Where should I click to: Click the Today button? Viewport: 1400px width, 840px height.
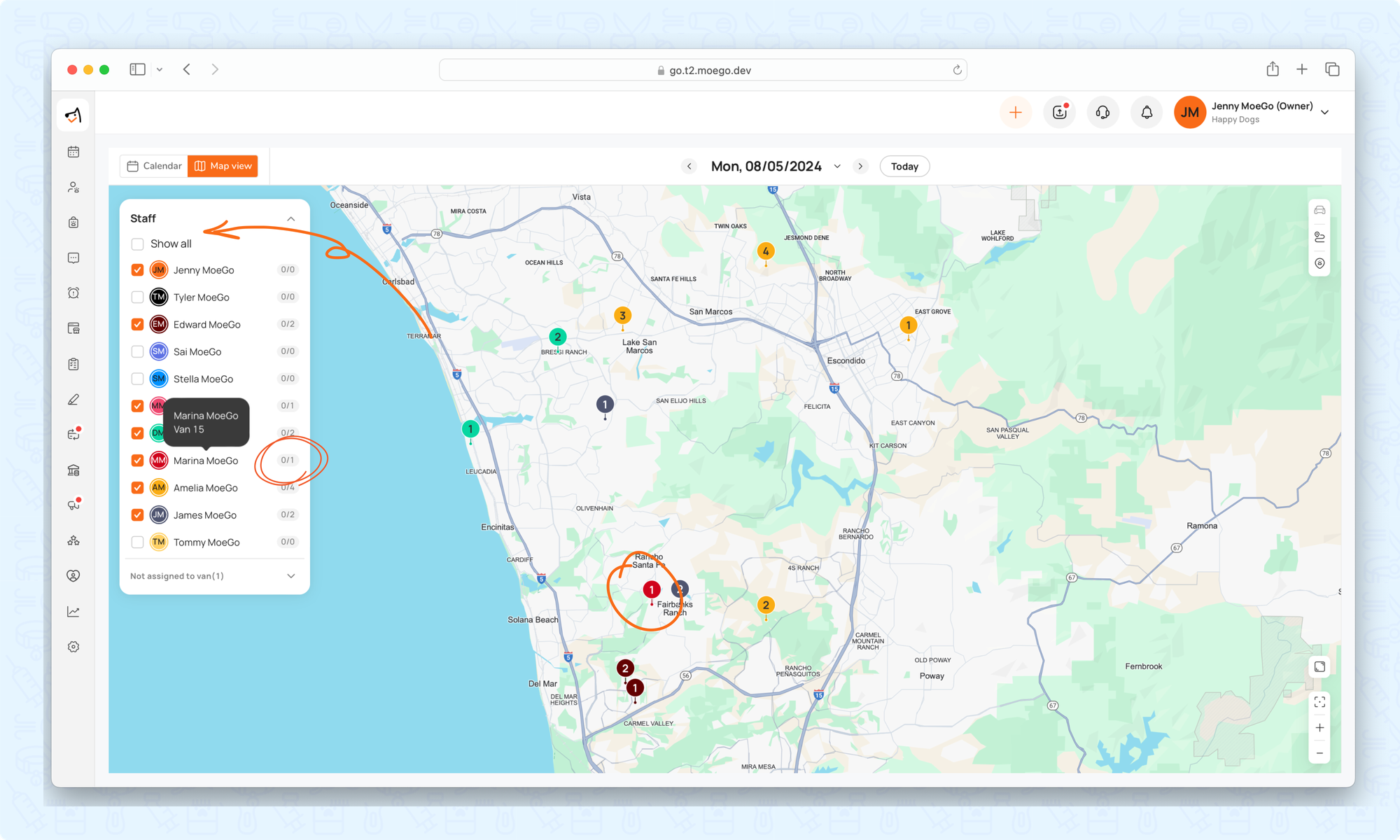coord(904,167)
